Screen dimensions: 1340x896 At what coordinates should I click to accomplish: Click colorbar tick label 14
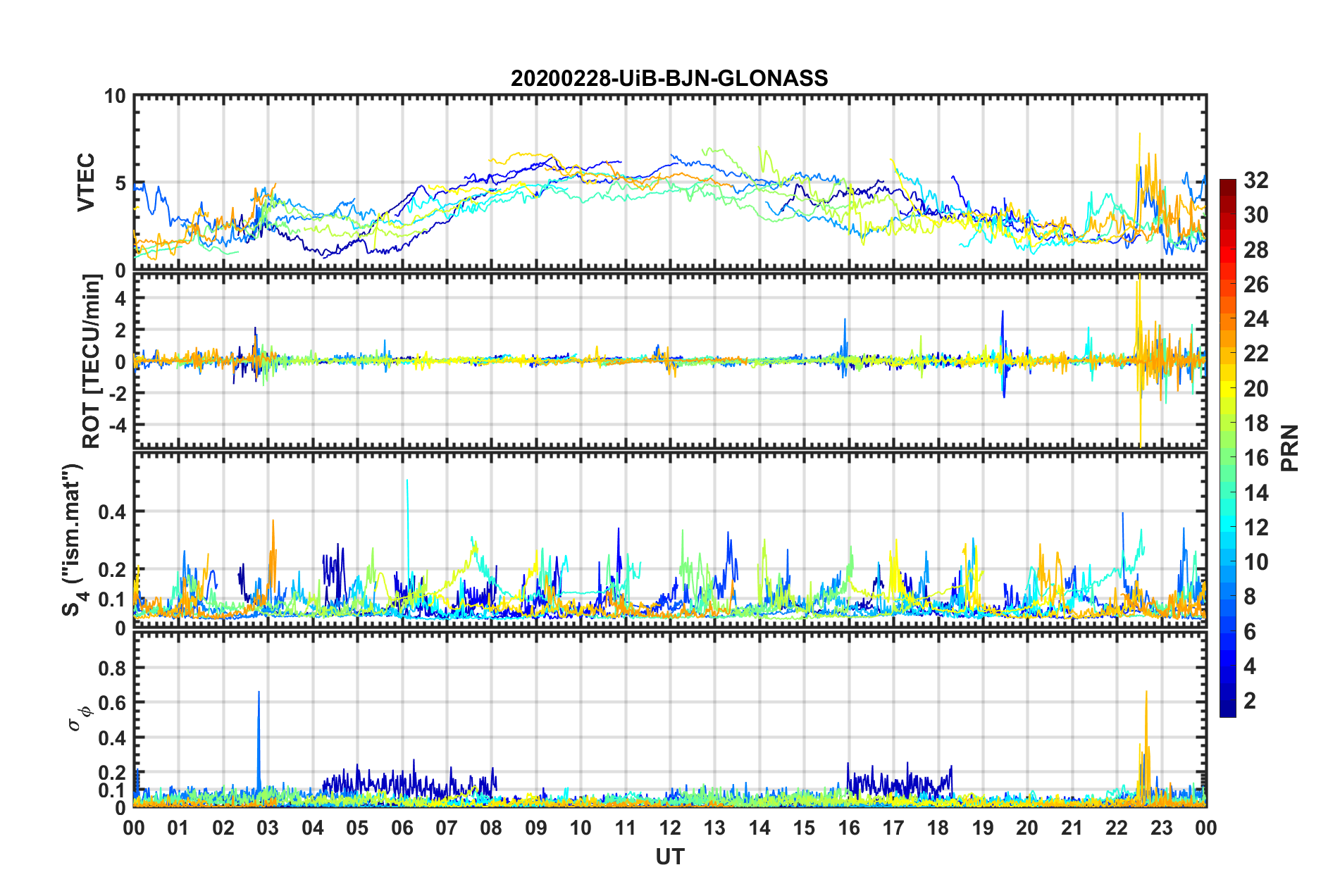coord(1255,493)
